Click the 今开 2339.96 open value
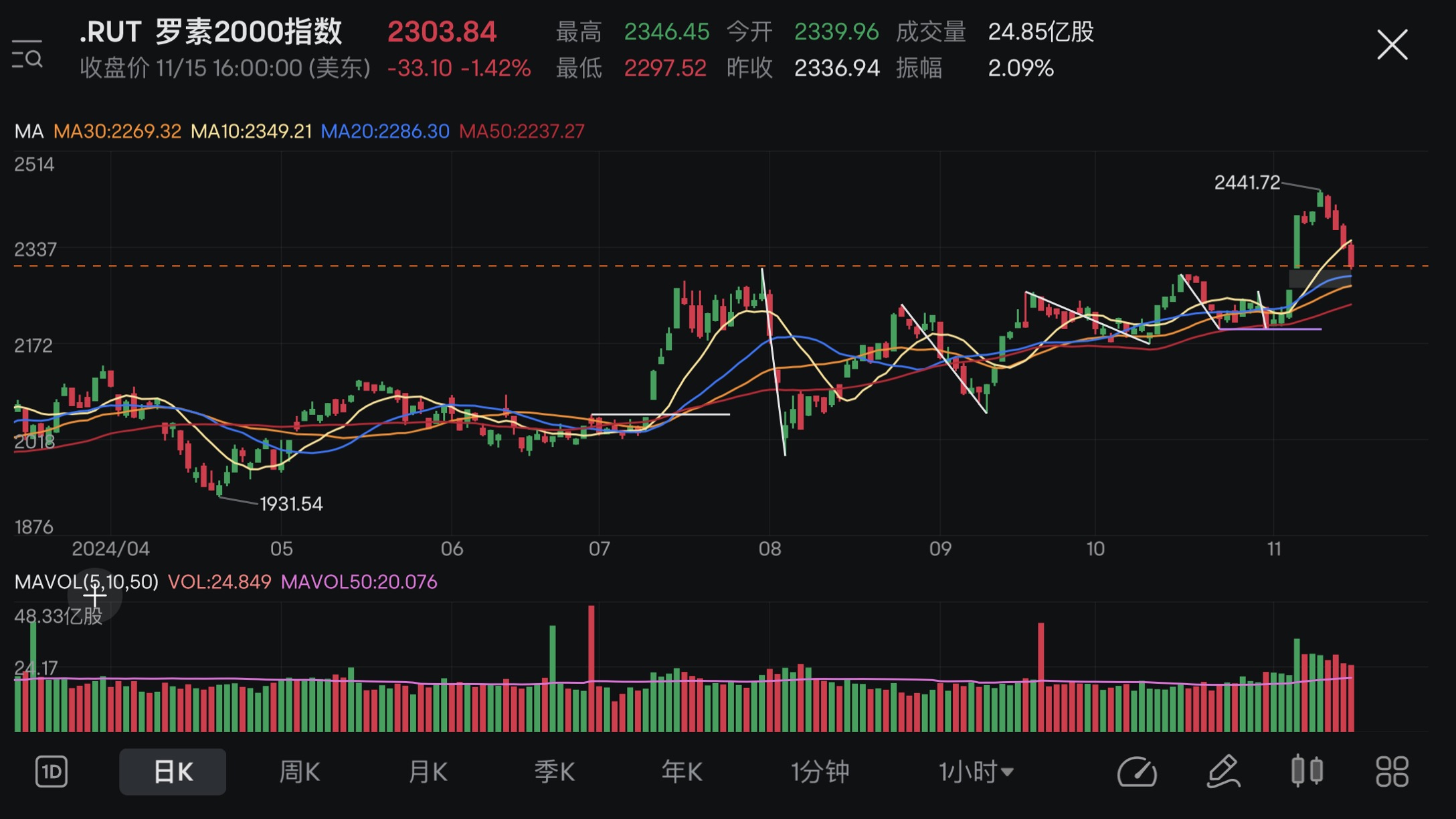 (x=803, y=31)
